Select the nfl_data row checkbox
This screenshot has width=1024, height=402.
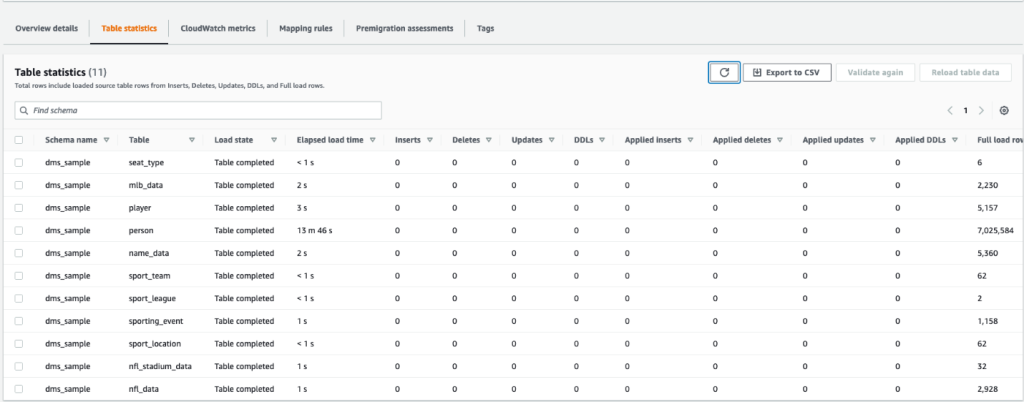19,389
